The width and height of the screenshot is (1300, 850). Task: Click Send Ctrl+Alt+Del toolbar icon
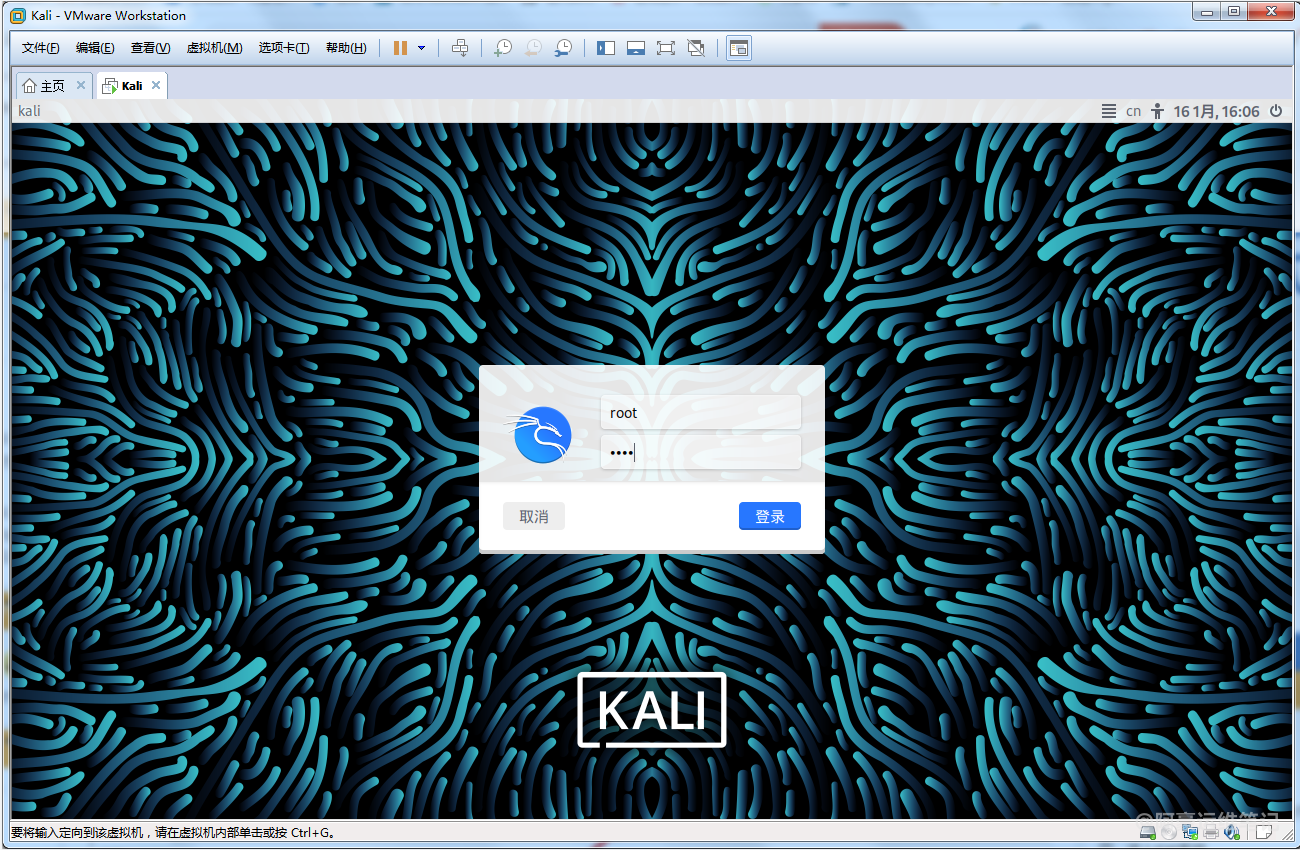(x=460, y=48)
